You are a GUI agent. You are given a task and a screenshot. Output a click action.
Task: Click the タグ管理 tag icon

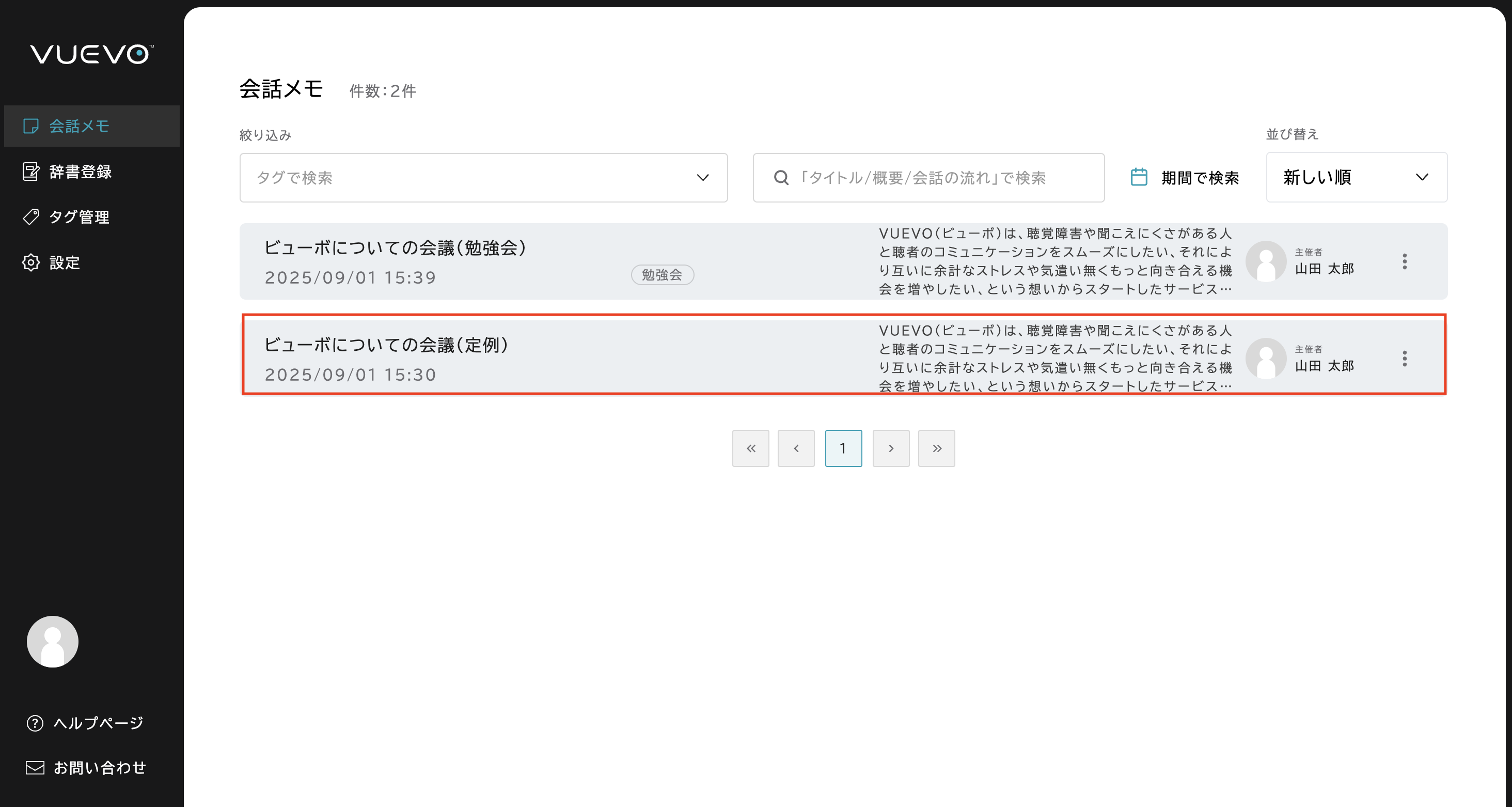[x=31, y=216]
